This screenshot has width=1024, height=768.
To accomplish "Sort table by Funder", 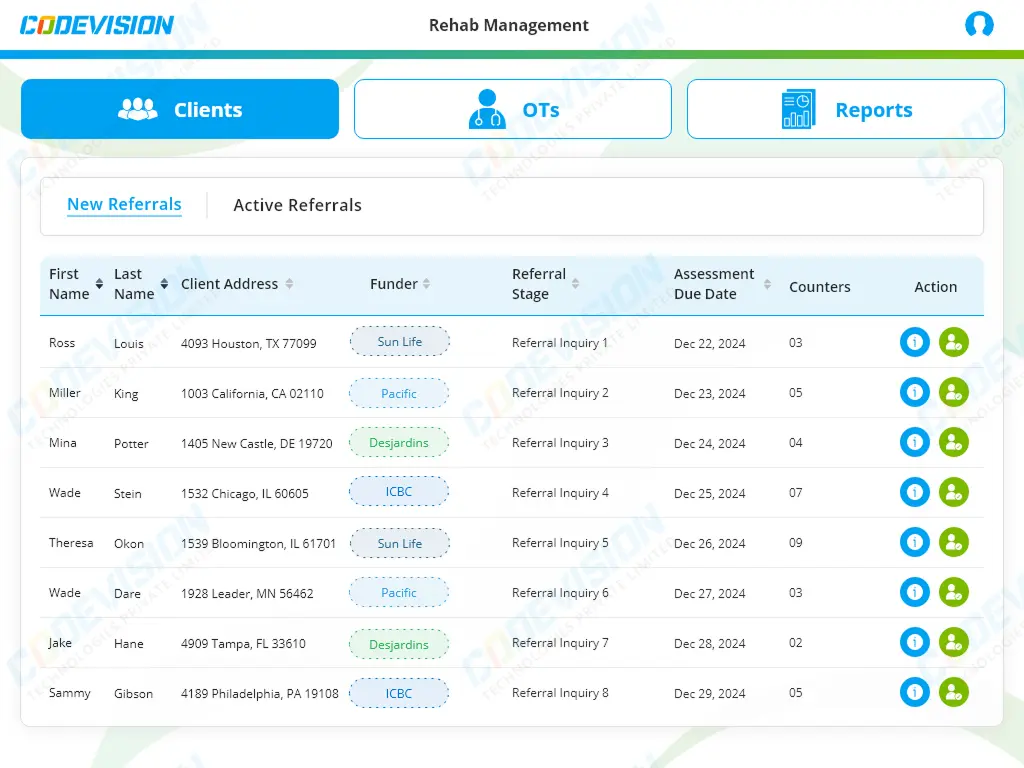I will [426, 284].
